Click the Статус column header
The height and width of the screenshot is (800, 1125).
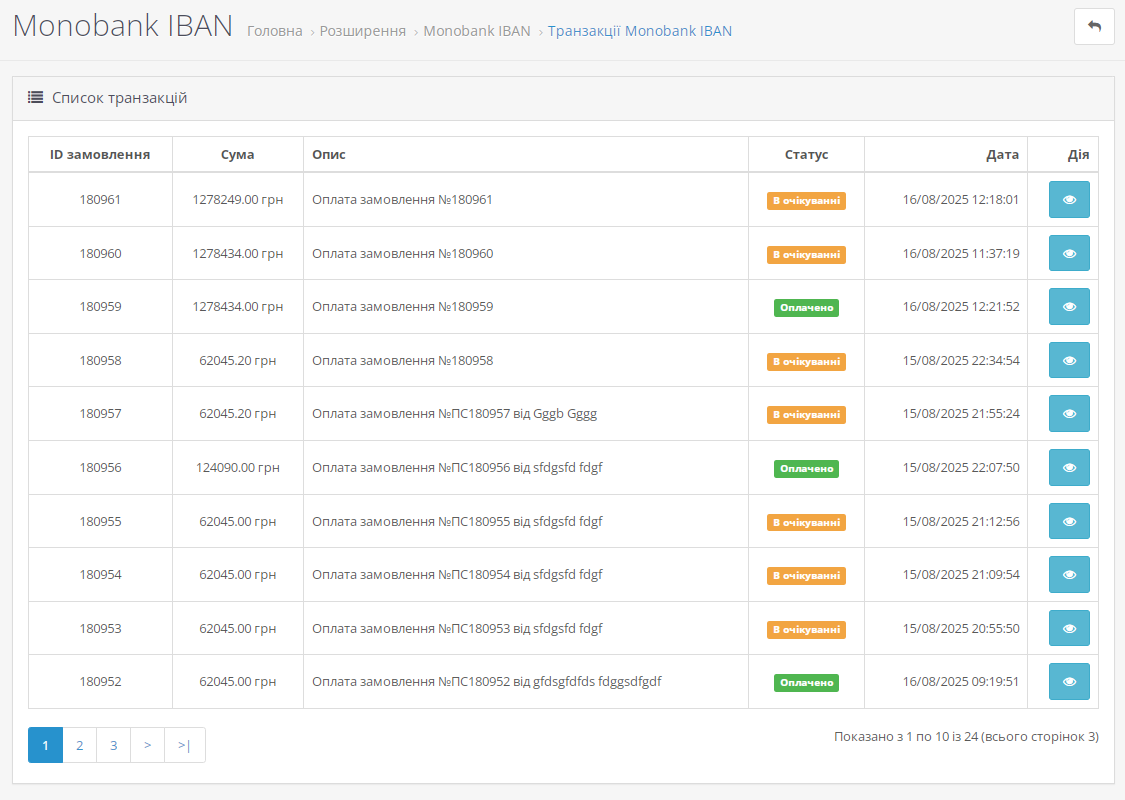coord(806,154)
